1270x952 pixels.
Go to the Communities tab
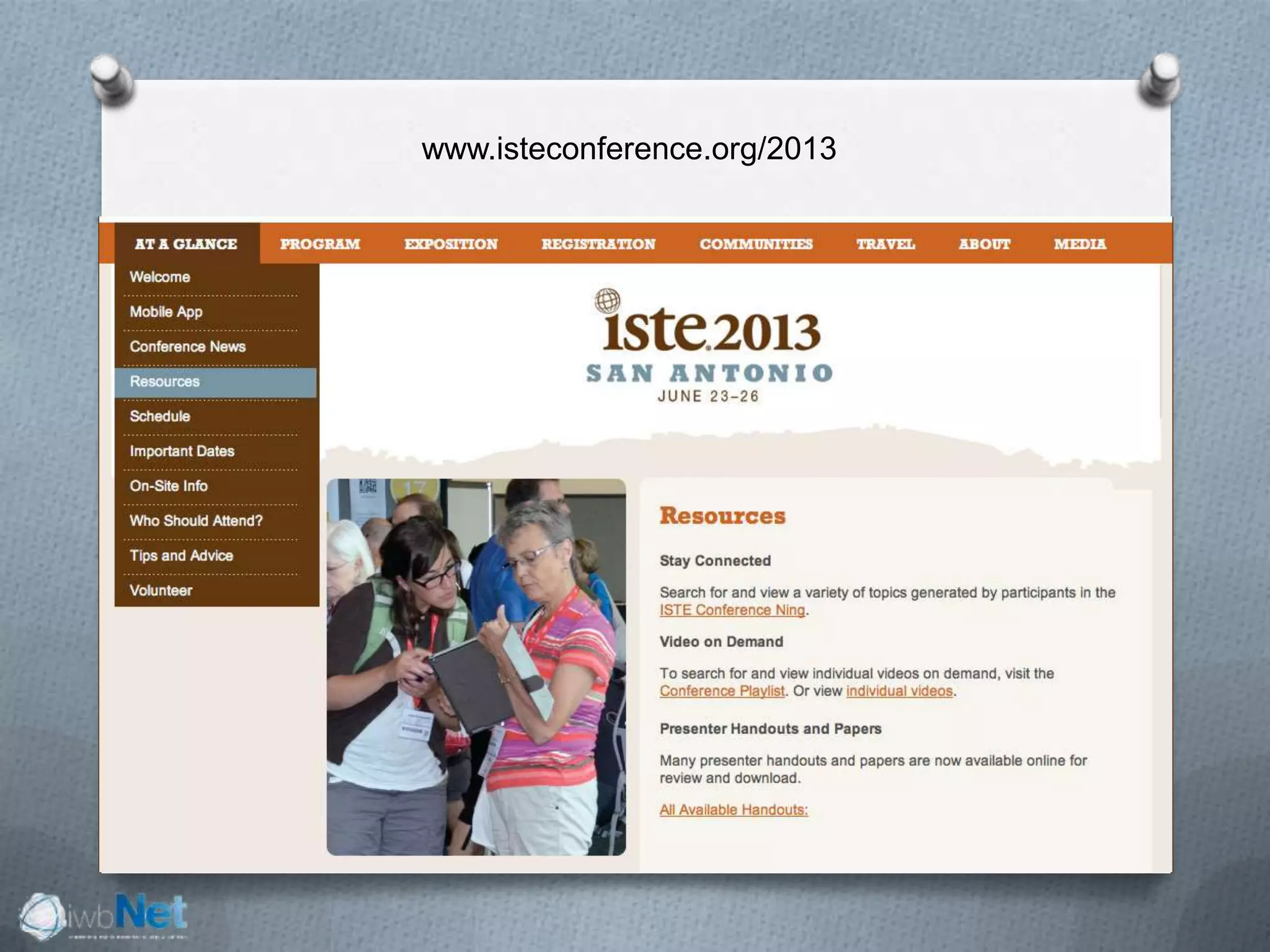pos(756,244)
